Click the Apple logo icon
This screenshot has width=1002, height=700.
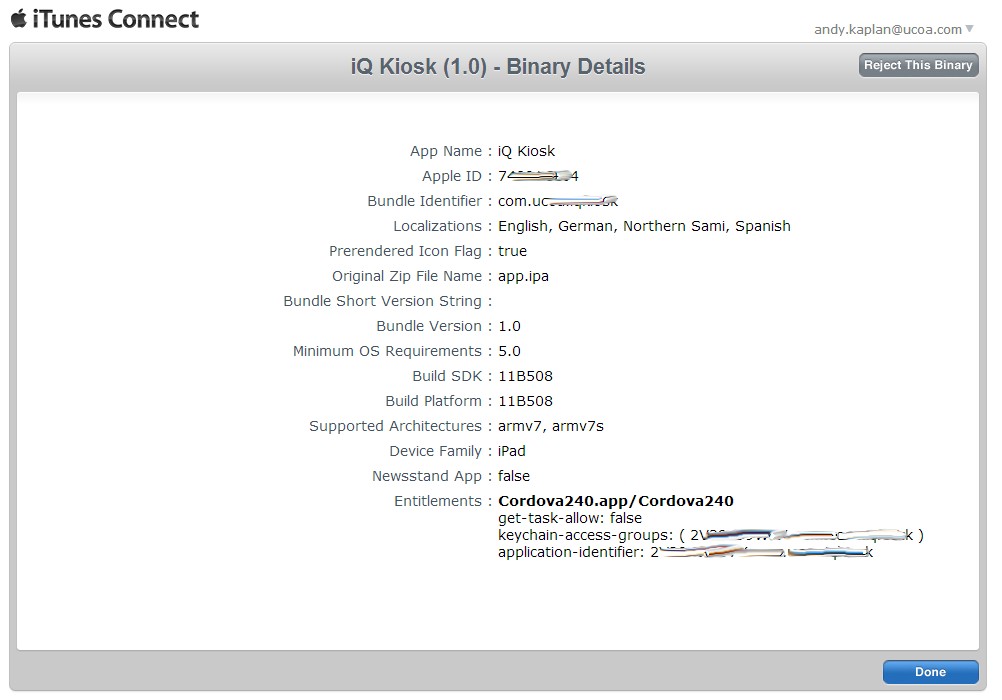click(x=19, y=18)
